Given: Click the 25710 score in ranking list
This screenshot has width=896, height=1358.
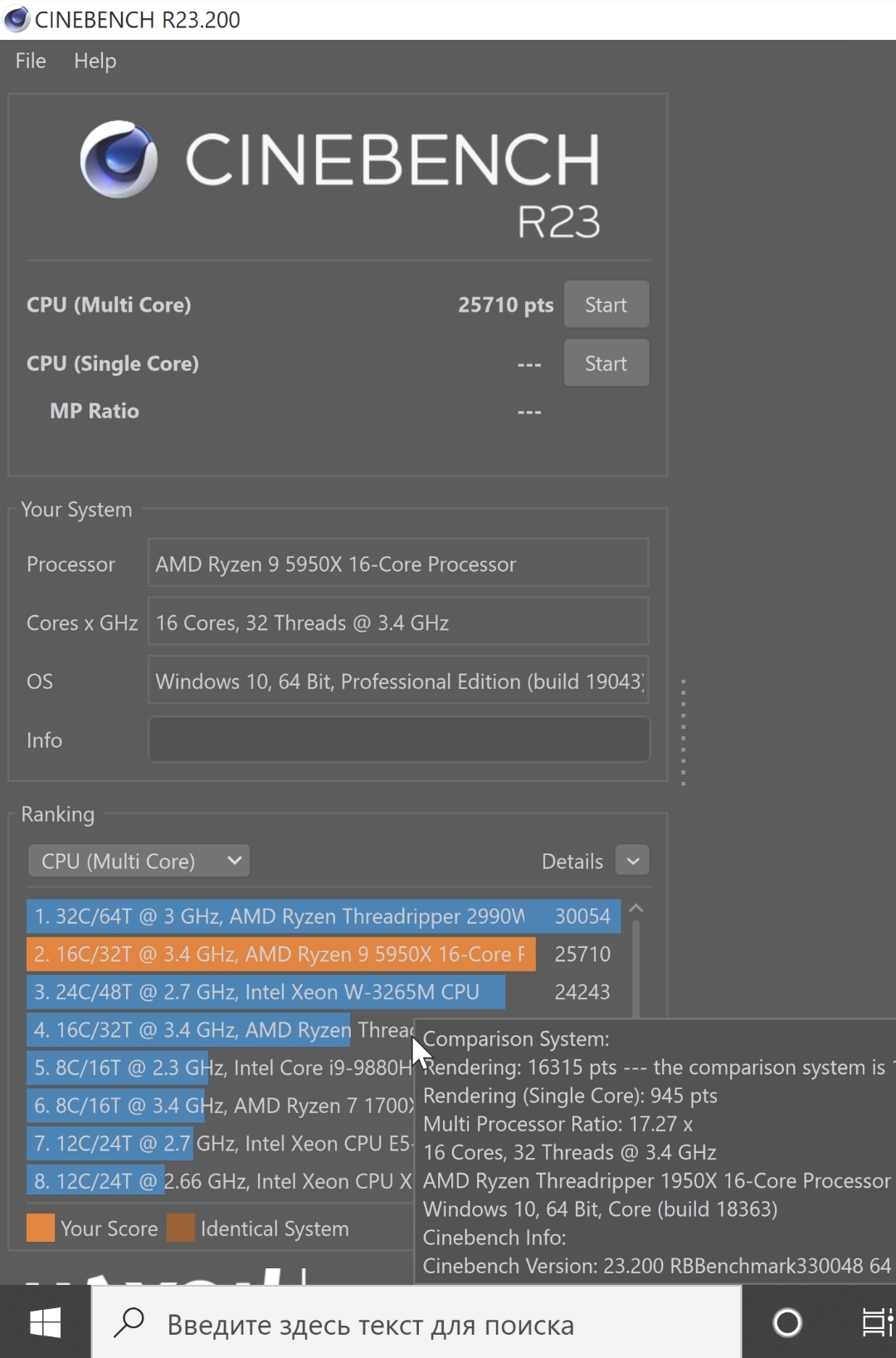Looking at the screenshot, I should pos(582,955).
